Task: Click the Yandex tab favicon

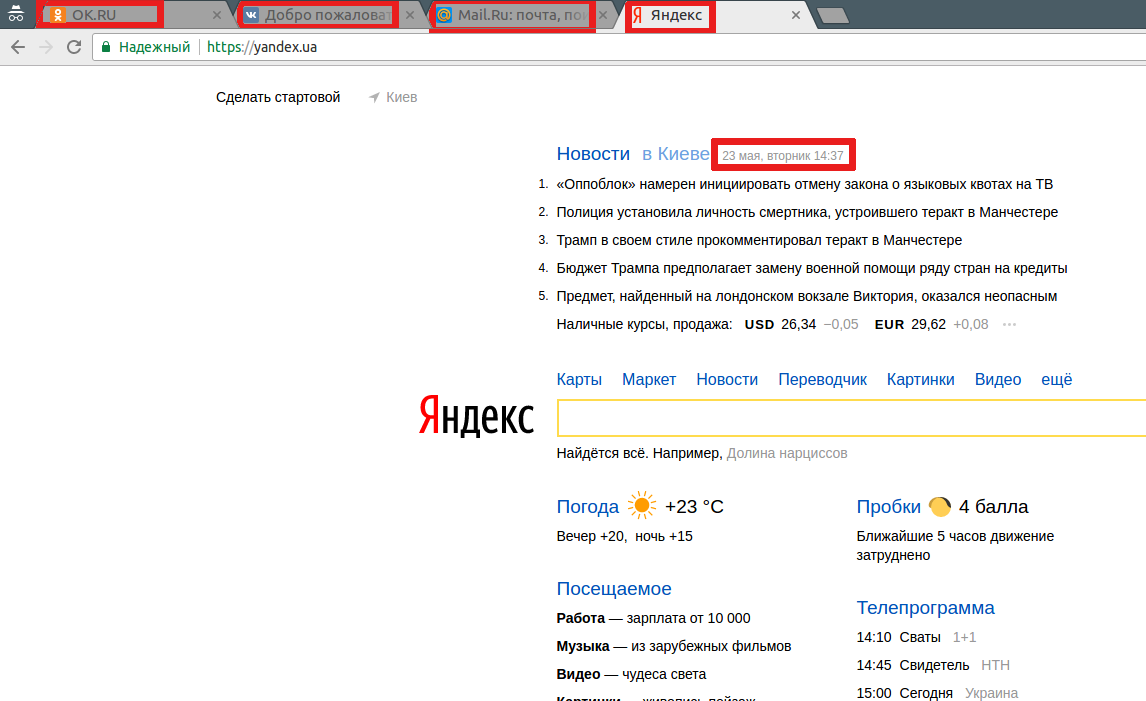Action: (637, 15)
